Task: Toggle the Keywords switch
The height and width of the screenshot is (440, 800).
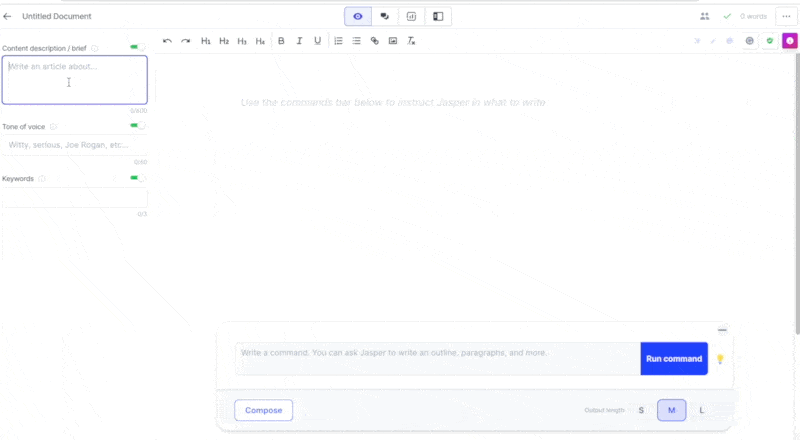Action: (x=137, y=178)
